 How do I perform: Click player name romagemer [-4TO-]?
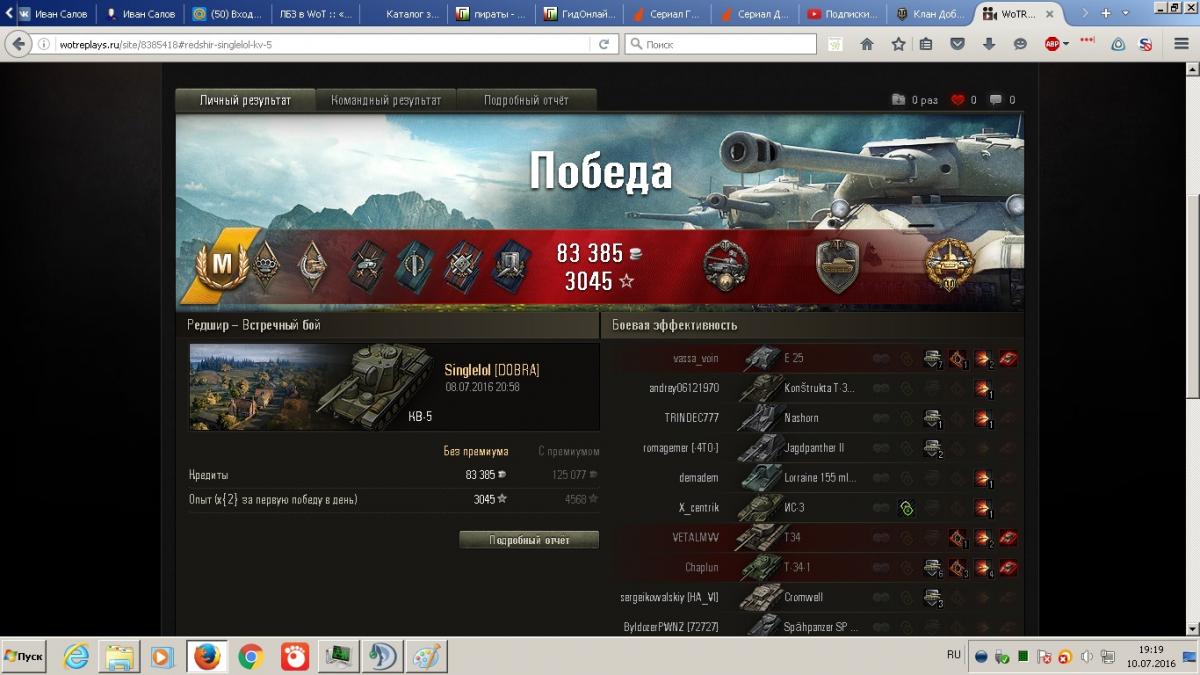click(x=681, y=448)
